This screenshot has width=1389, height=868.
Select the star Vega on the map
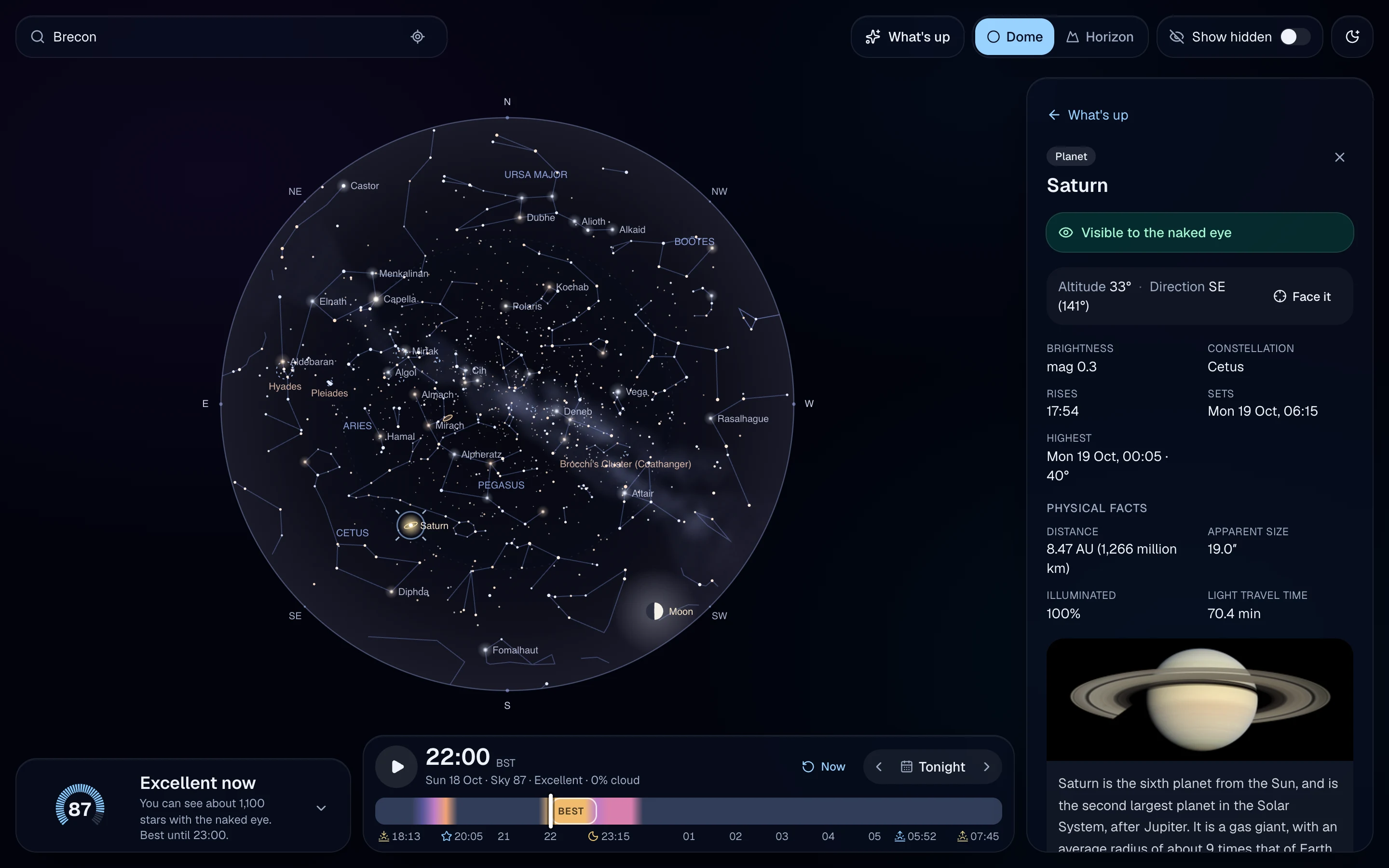pyautogui.click(x=618, y=392)
